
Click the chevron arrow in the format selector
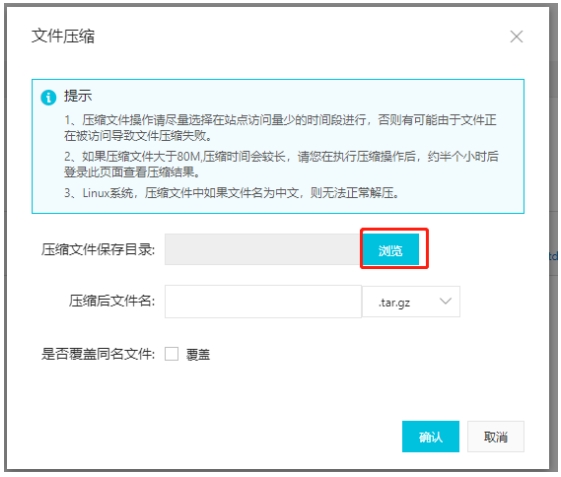tap(445, 301)
